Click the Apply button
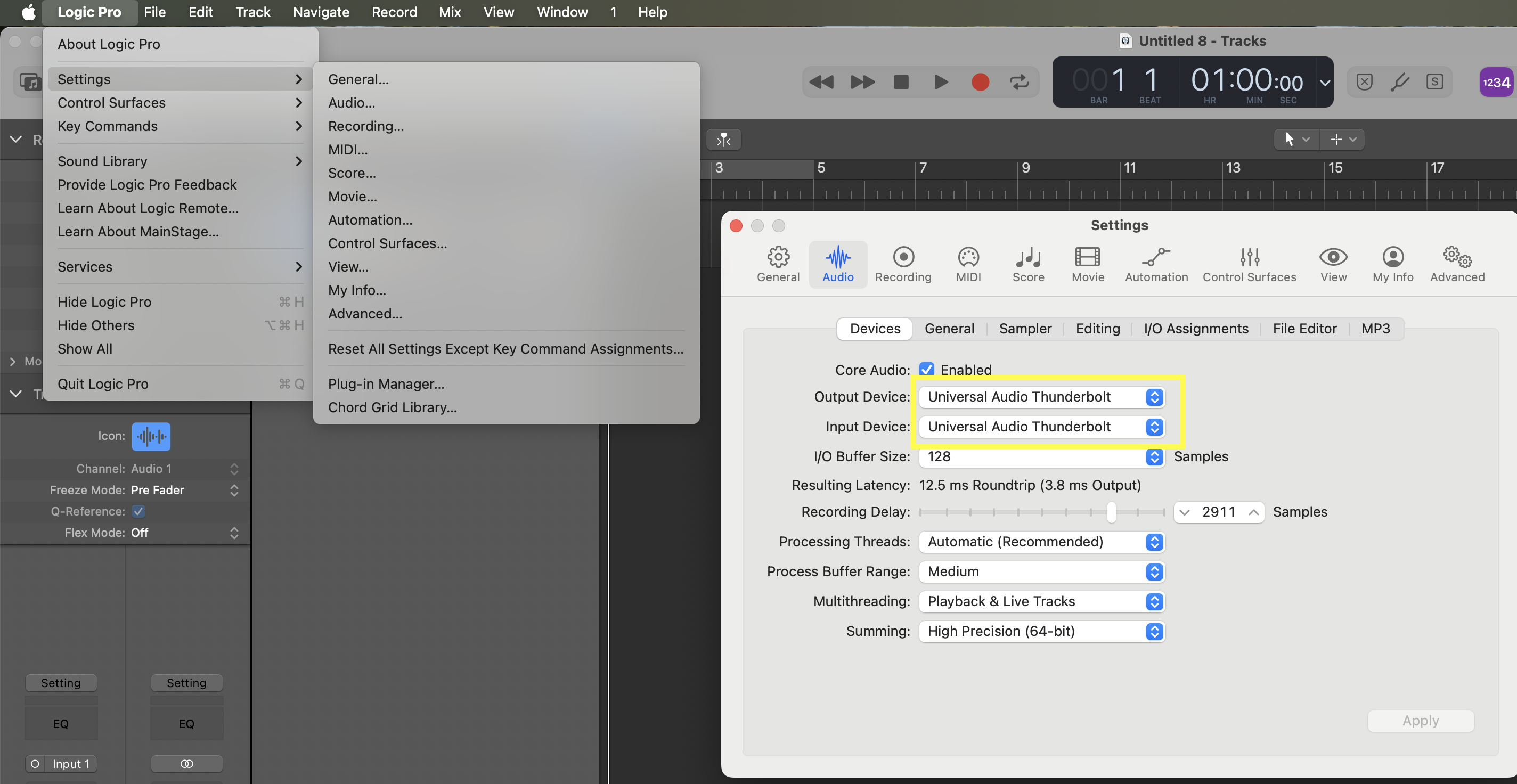Image resolution: width=1517 pixels, height=784 pixels. [1420, 721]
